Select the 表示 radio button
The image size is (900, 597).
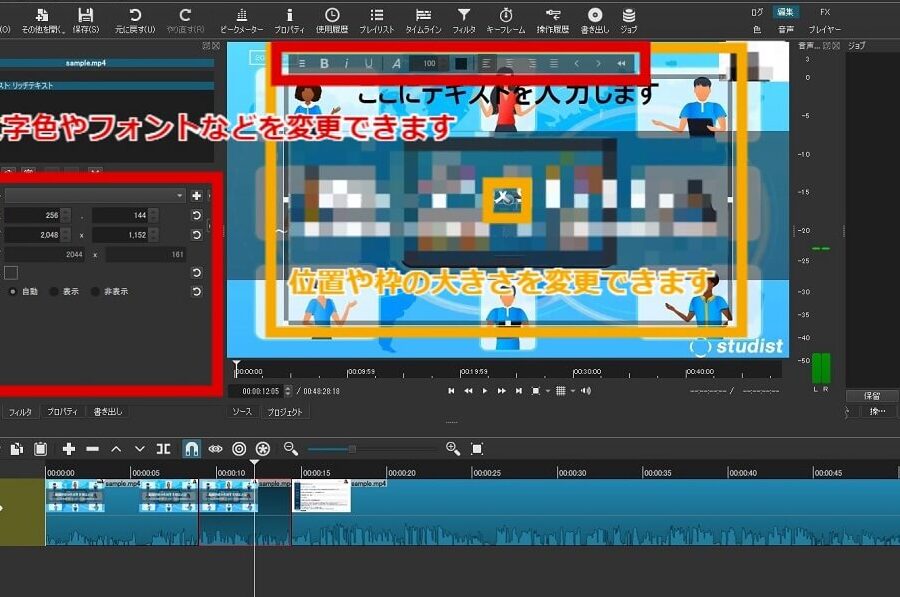tap(55, 291)
